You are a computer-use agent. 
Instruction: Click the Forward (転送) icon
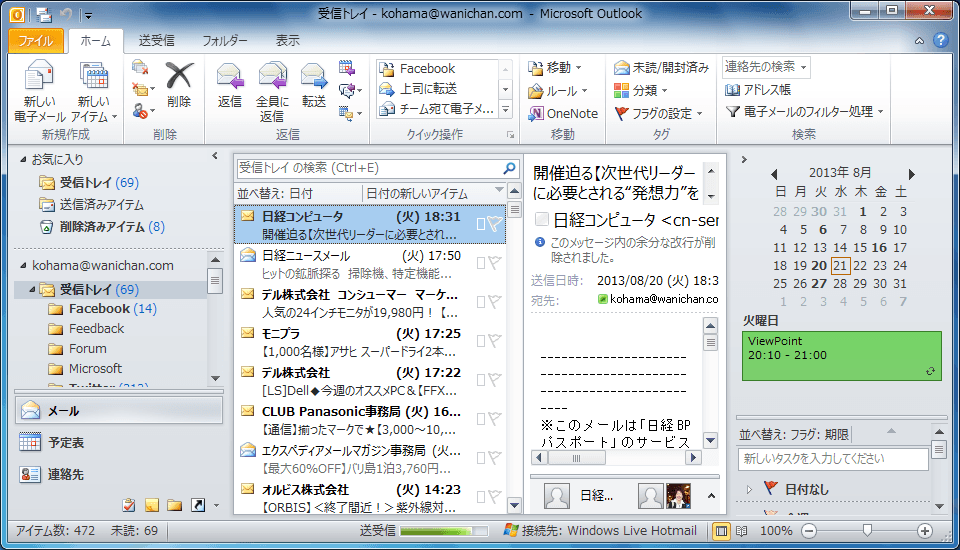click(x=313, y=77)
